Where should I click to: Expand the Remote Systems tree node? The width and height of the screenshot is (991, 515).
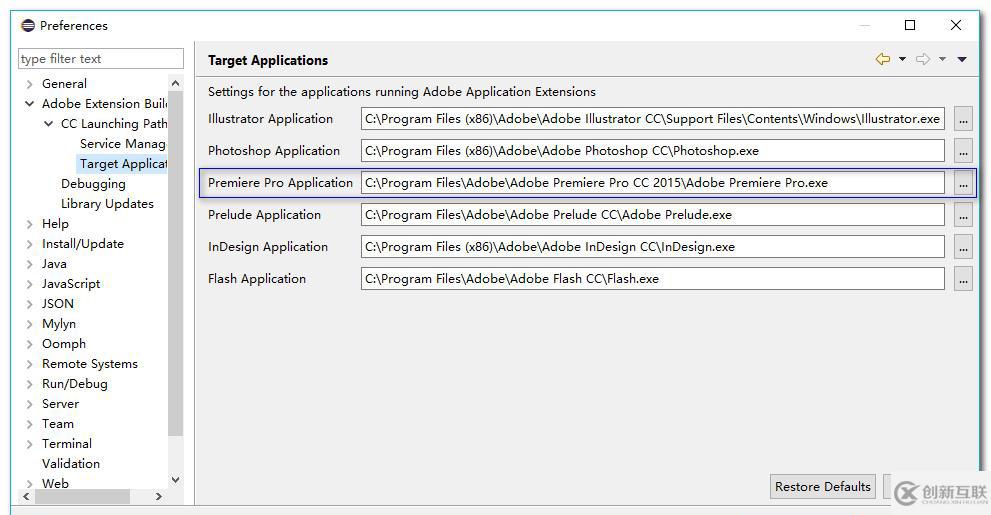coord(29,364)
